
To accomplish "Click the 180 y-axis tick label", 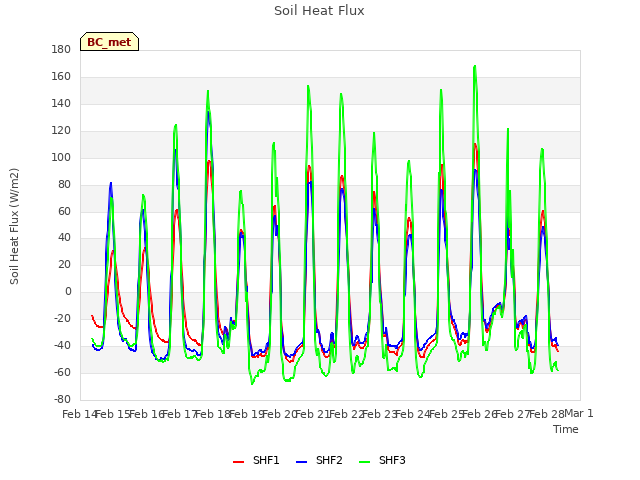I will pyautogui.click(x=61, y=50).
